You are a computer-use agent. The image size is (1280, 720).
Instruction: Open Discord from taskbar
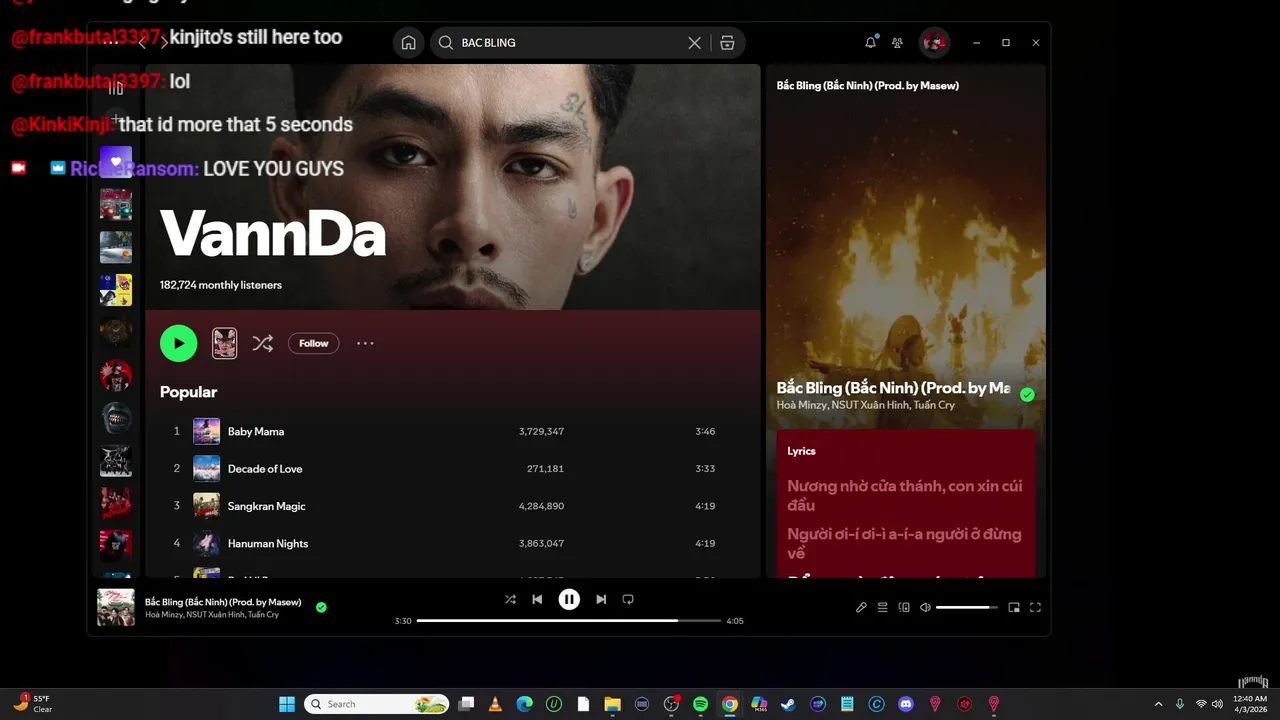tap(906, 704)
